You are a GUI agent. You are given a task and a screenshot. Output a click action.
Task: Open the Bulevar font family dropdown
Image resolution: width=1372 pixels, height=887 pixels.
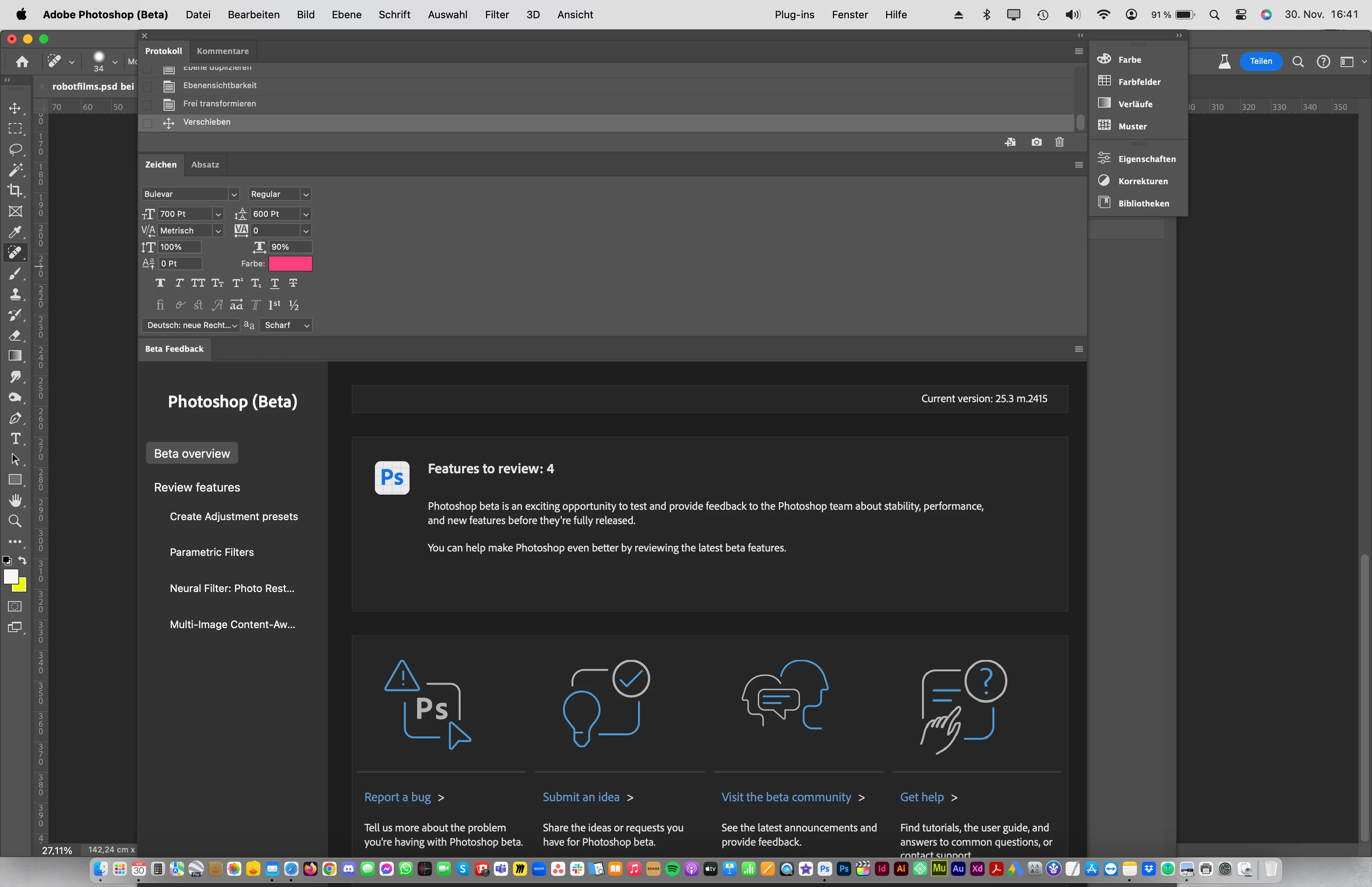click(x=234, y=195)
